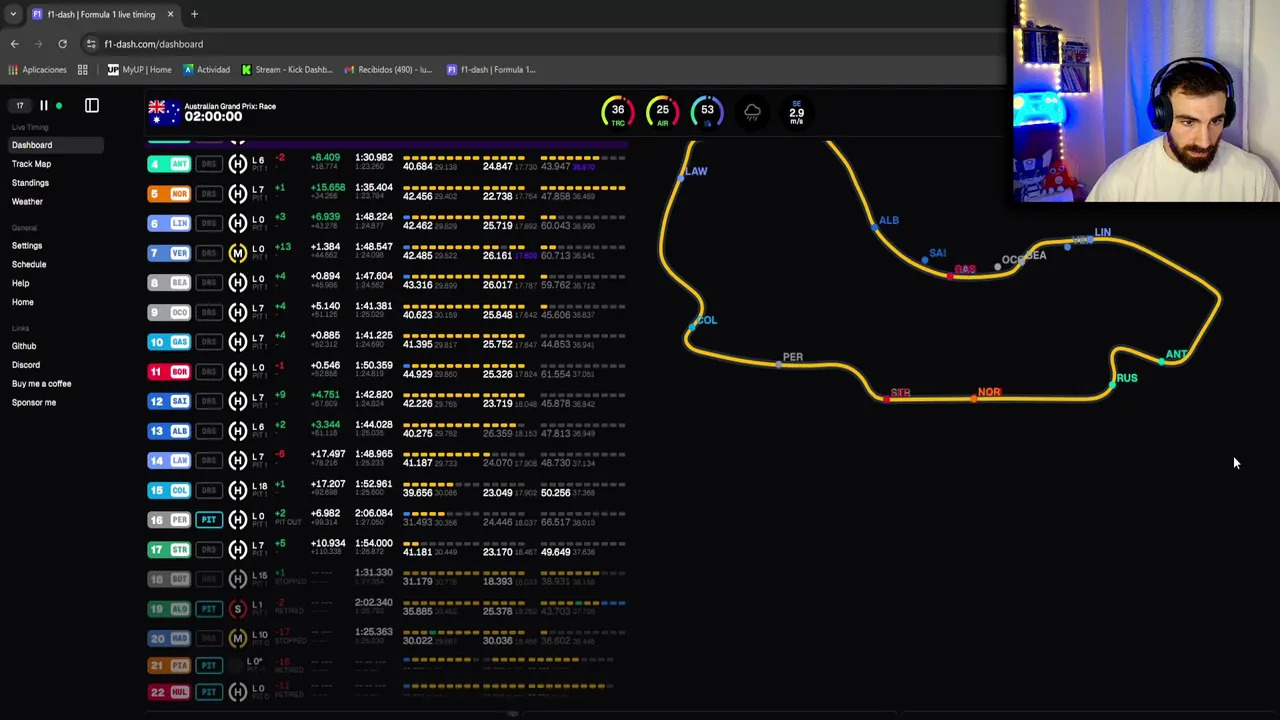This screenshot has width=1280, height=720.
Task: Click session title Australian Grand Prix: Race
Action: [x=230, y=106]
